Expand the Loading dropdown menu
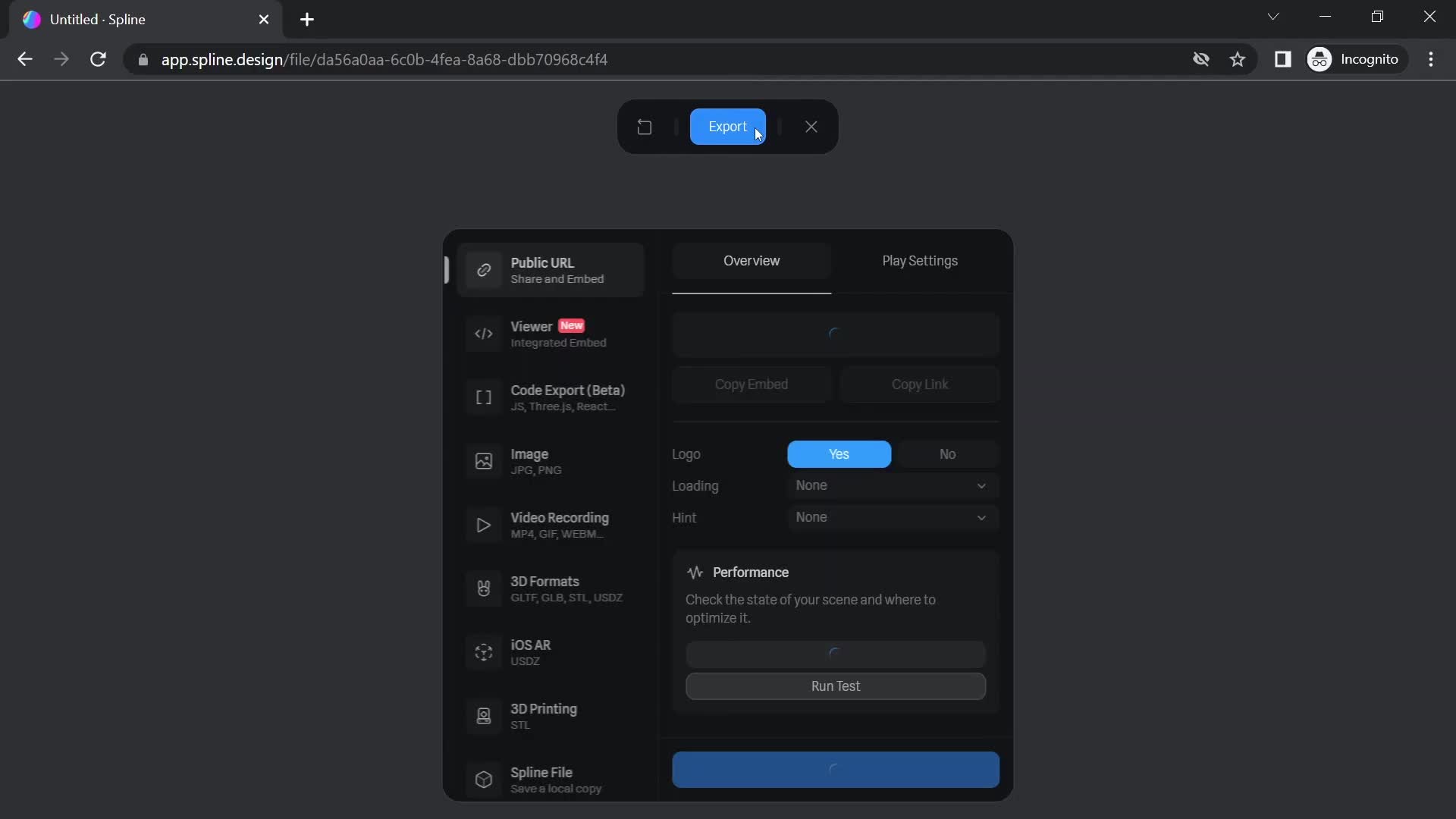Viewport: 1456px width, 819px height. click(889, 485)
